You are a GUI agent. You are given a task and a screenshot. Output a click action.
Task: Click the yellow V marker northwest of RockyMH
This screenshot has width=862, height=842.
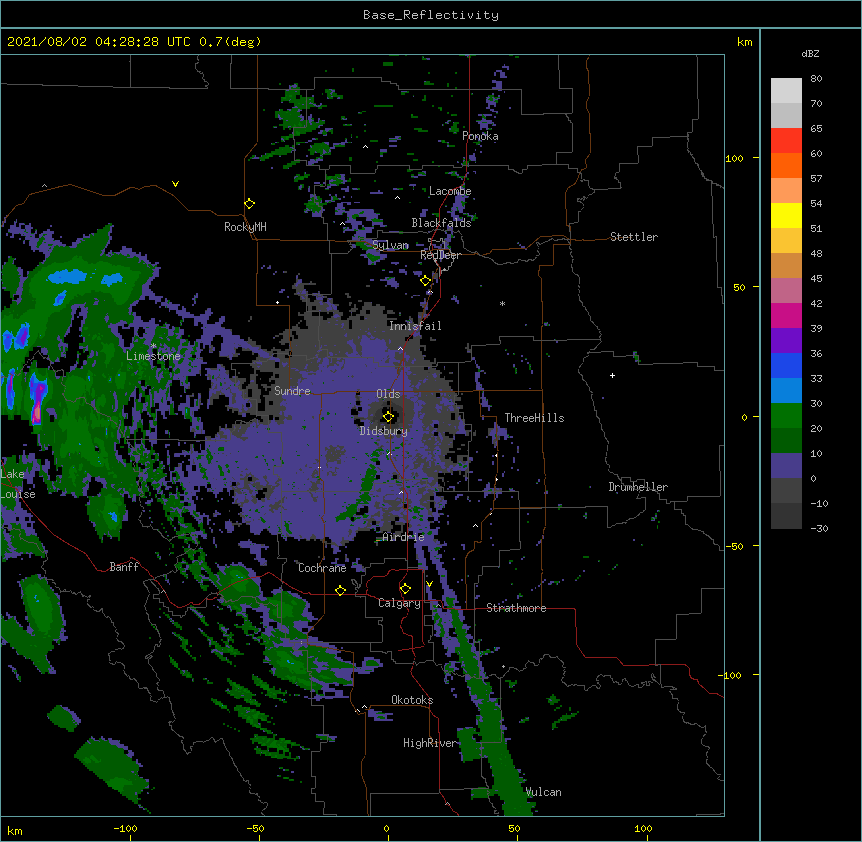coord(175,184)
